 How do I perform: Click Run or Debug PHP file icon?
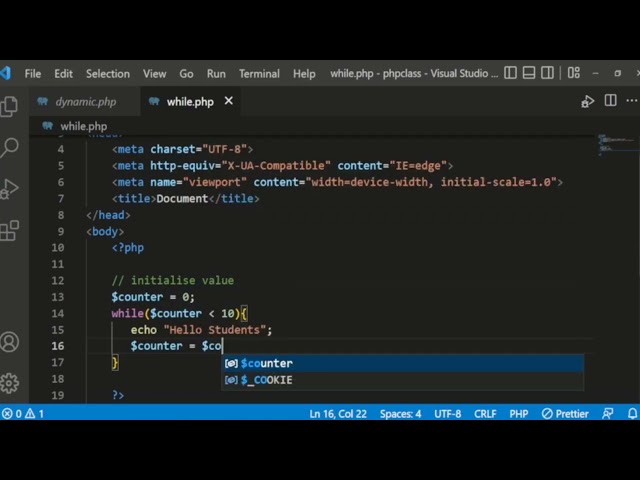[x=587, y=101]
